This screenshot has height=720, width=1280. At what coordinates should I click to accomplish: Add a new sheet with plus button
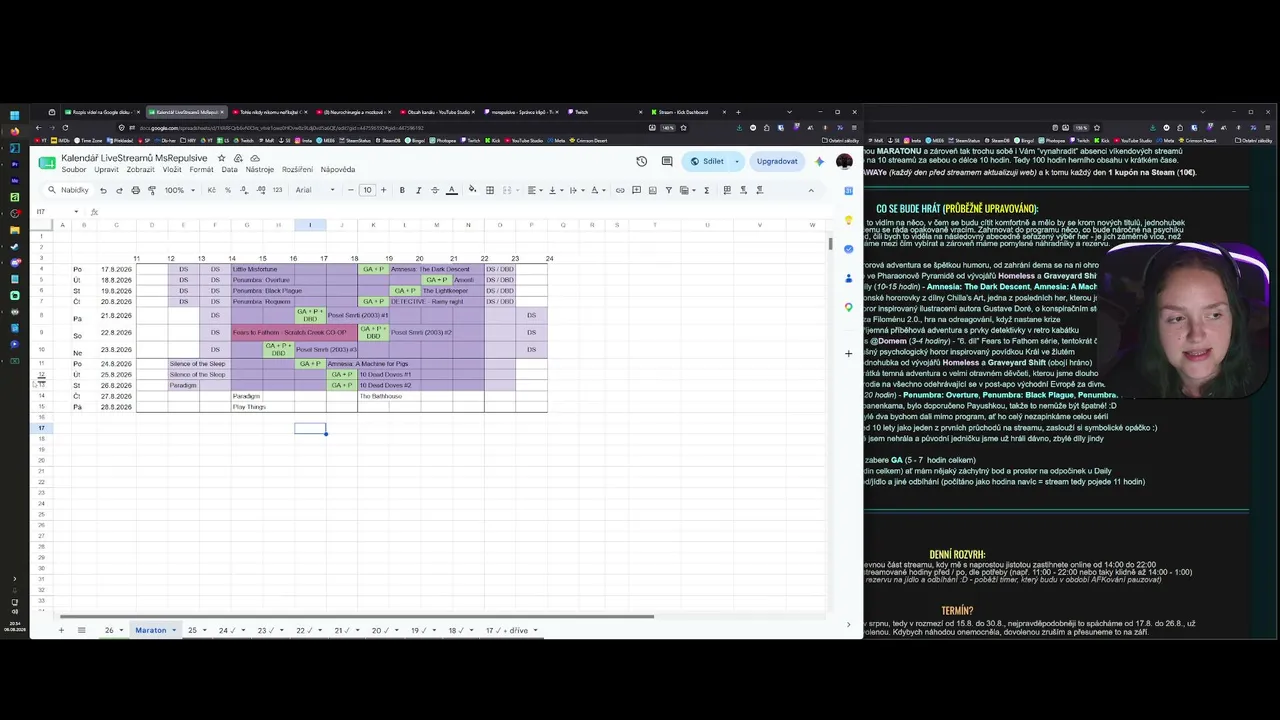tap(61, 631)
